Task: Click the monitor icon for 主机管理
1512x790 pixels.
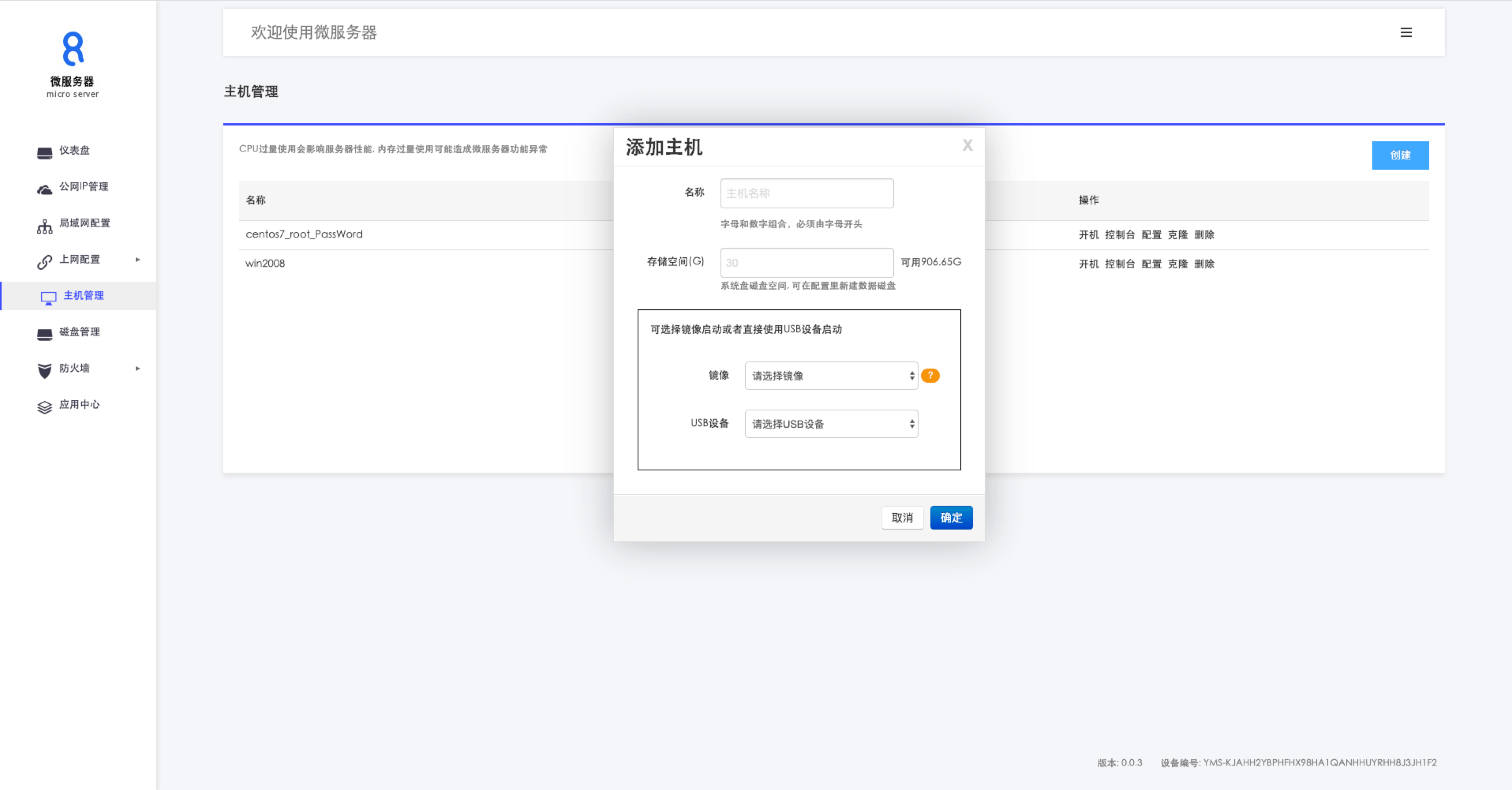Action: click(49, 298)
